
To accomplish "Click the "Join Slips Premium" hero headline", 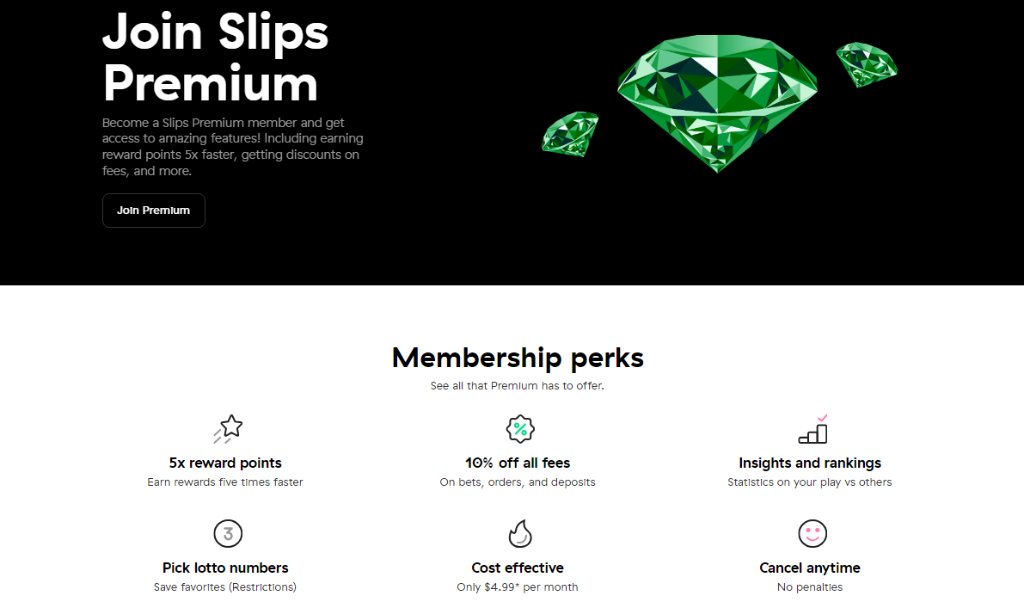I will 215,58.
